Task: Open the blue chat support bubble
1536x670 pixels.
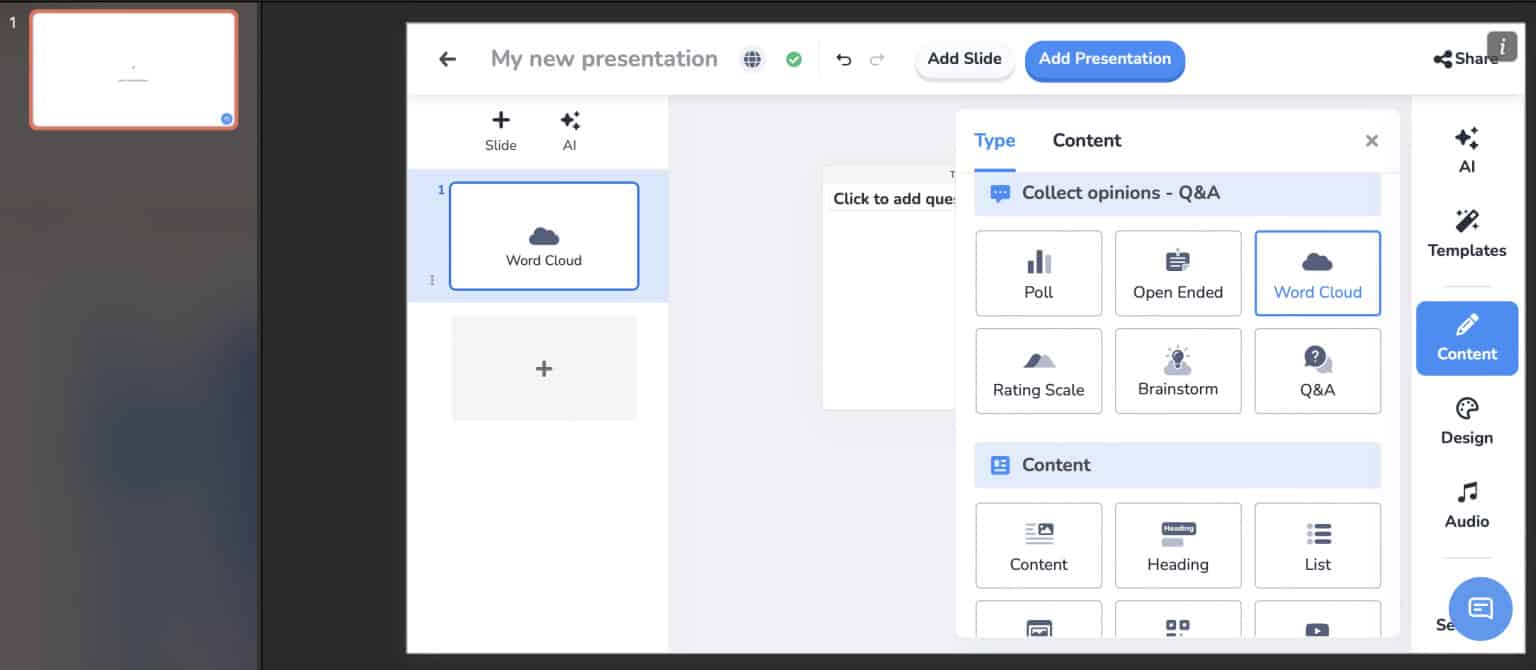Action: [1480, 608]
